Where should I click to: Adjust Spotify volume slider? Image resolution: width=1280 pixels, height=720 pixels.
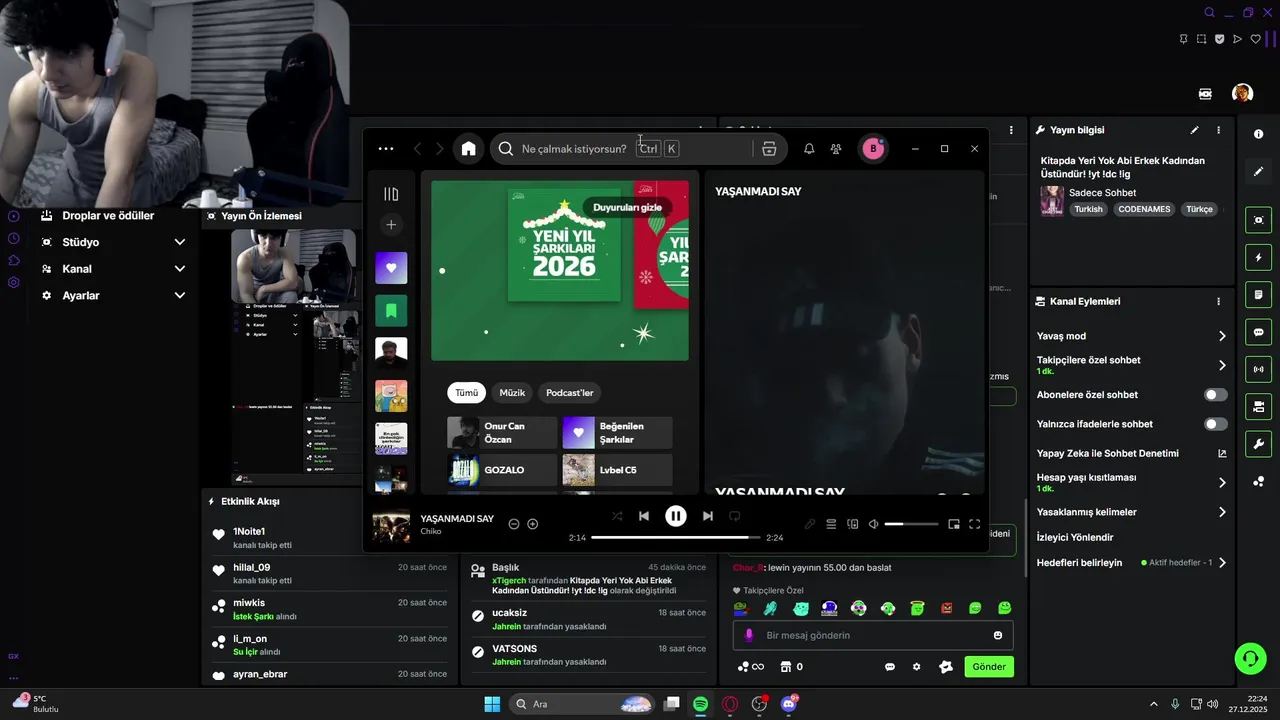[911, 524]
